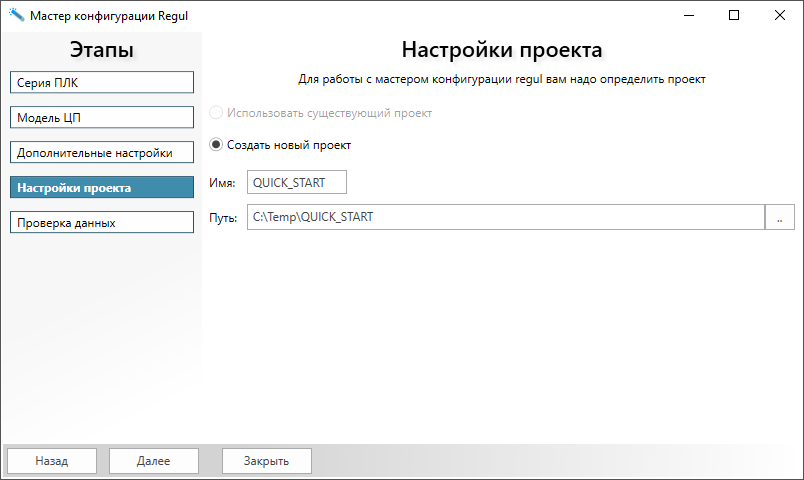Open the browse folder button next to path
This screenshot has height=480, width=804.
pos(779,217)
